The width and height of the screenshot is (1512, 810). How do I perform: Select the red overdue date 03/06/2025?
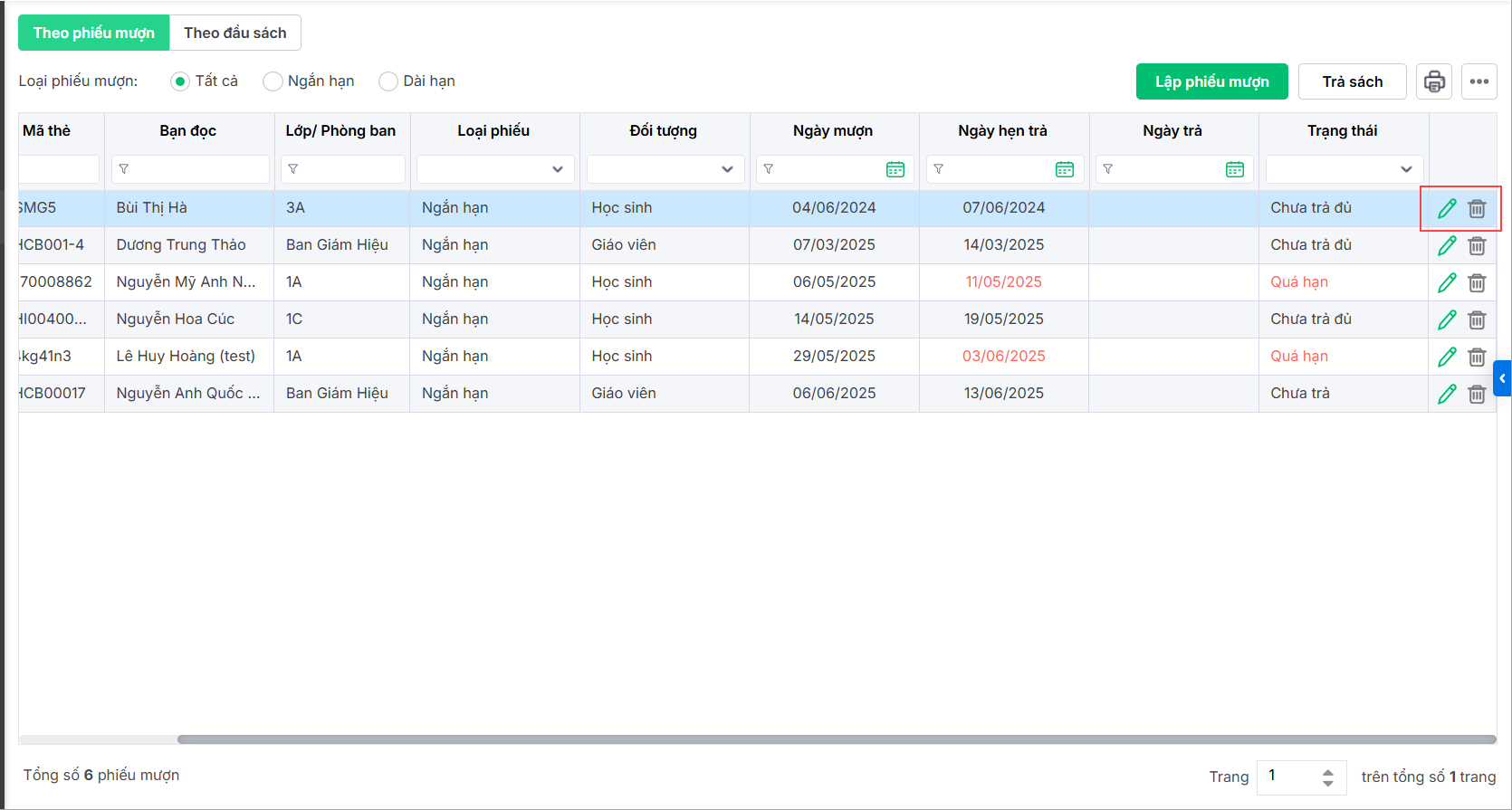click(x=1004, y=356)
